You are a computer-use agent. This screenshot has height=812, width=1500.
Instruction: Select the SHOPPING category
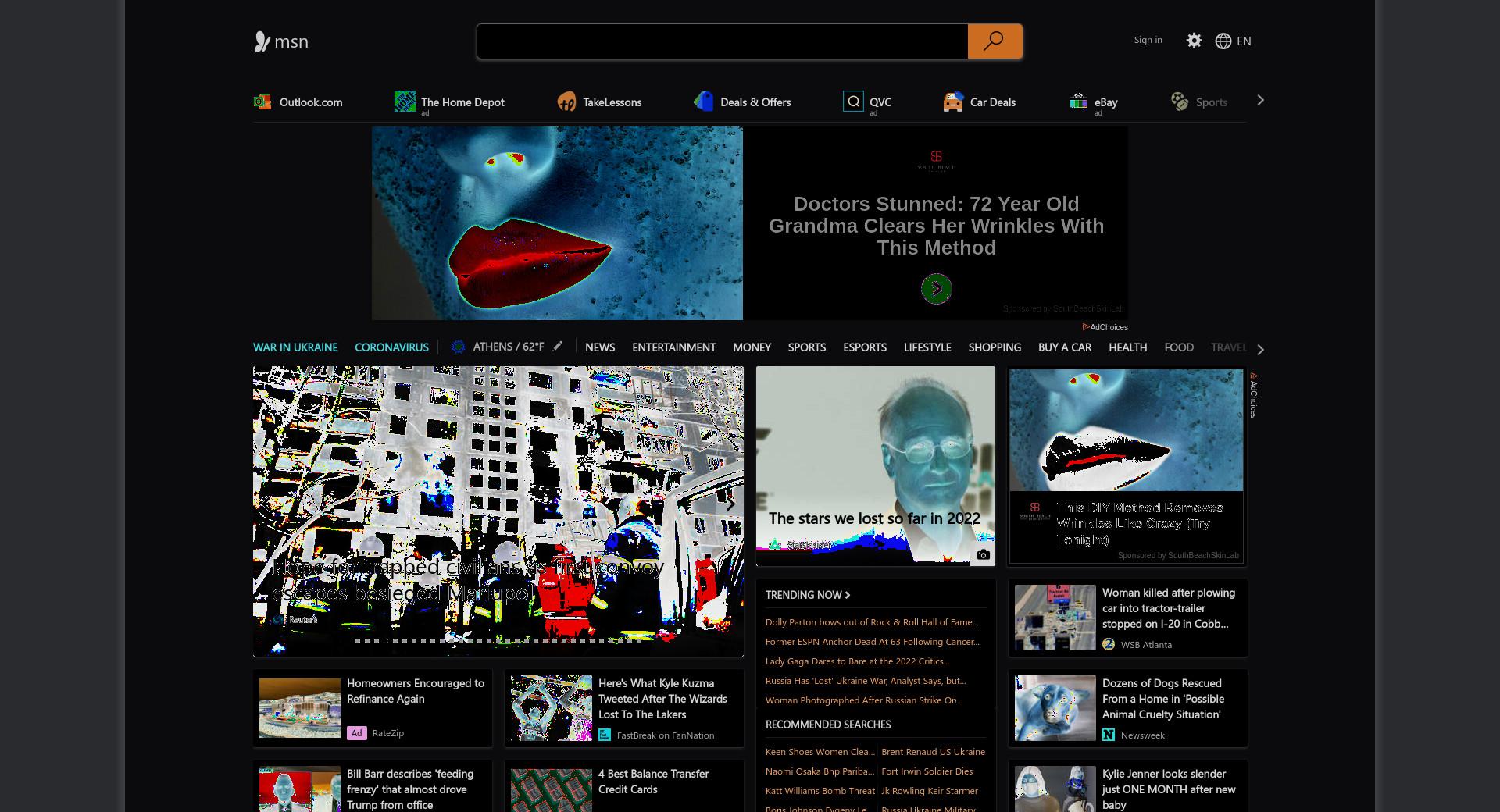pyautogui.click(x=995, y=347)
